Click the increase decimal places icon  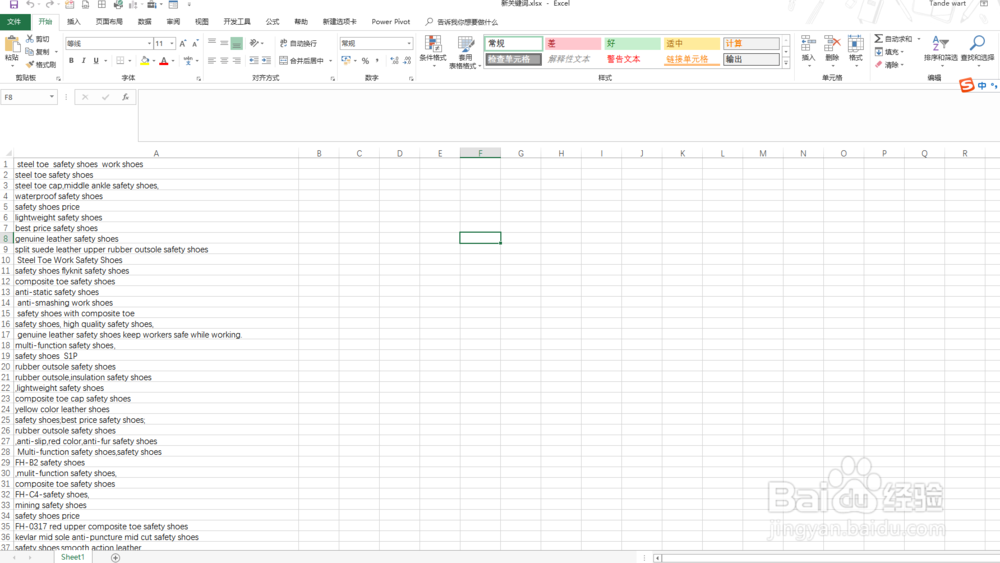tap(394, 61)
